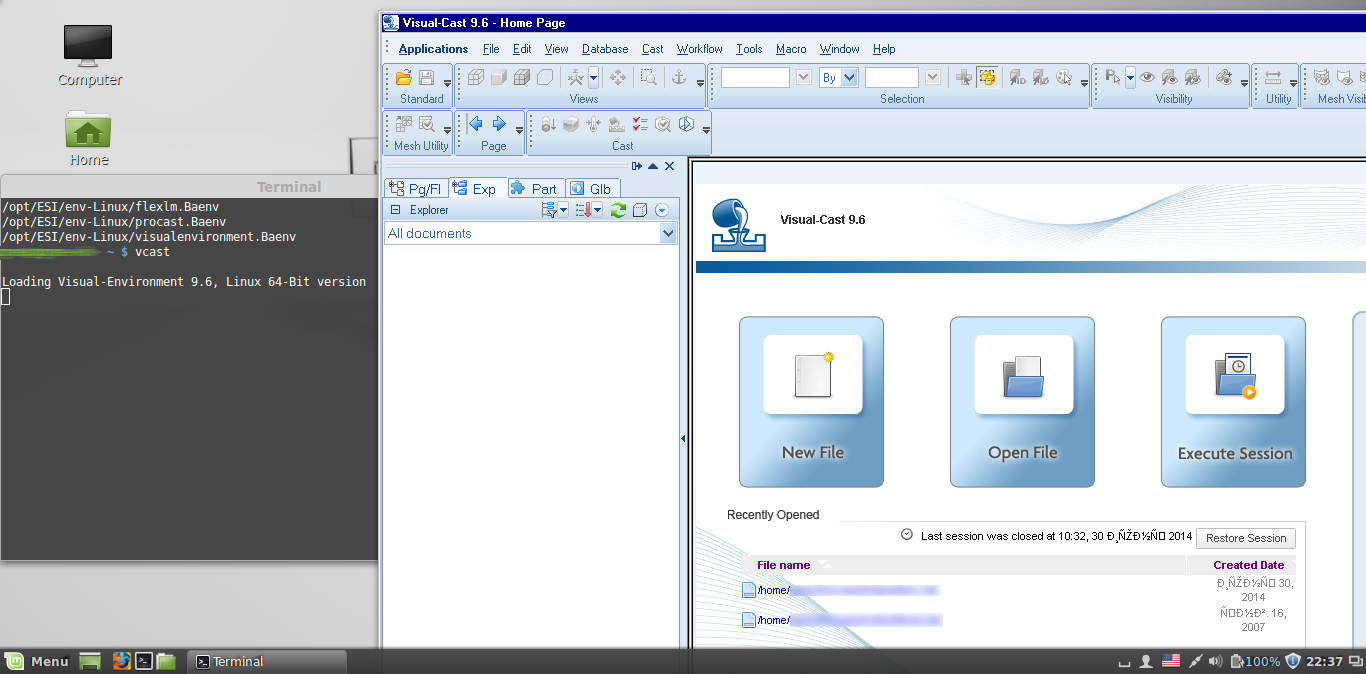Open the Database menu
This screenshot has height=674, width=1366.
coord(605,49)
